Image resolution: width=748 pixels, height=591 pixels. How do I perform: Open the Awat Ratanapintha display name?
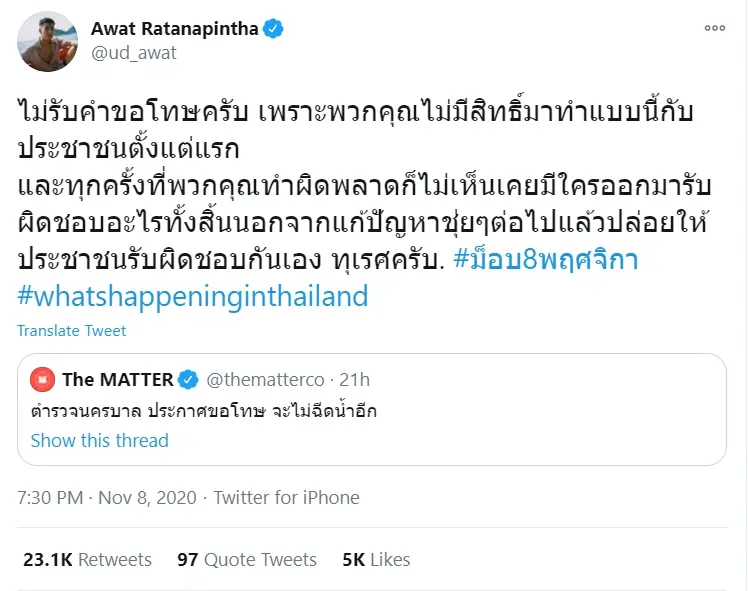175,29
